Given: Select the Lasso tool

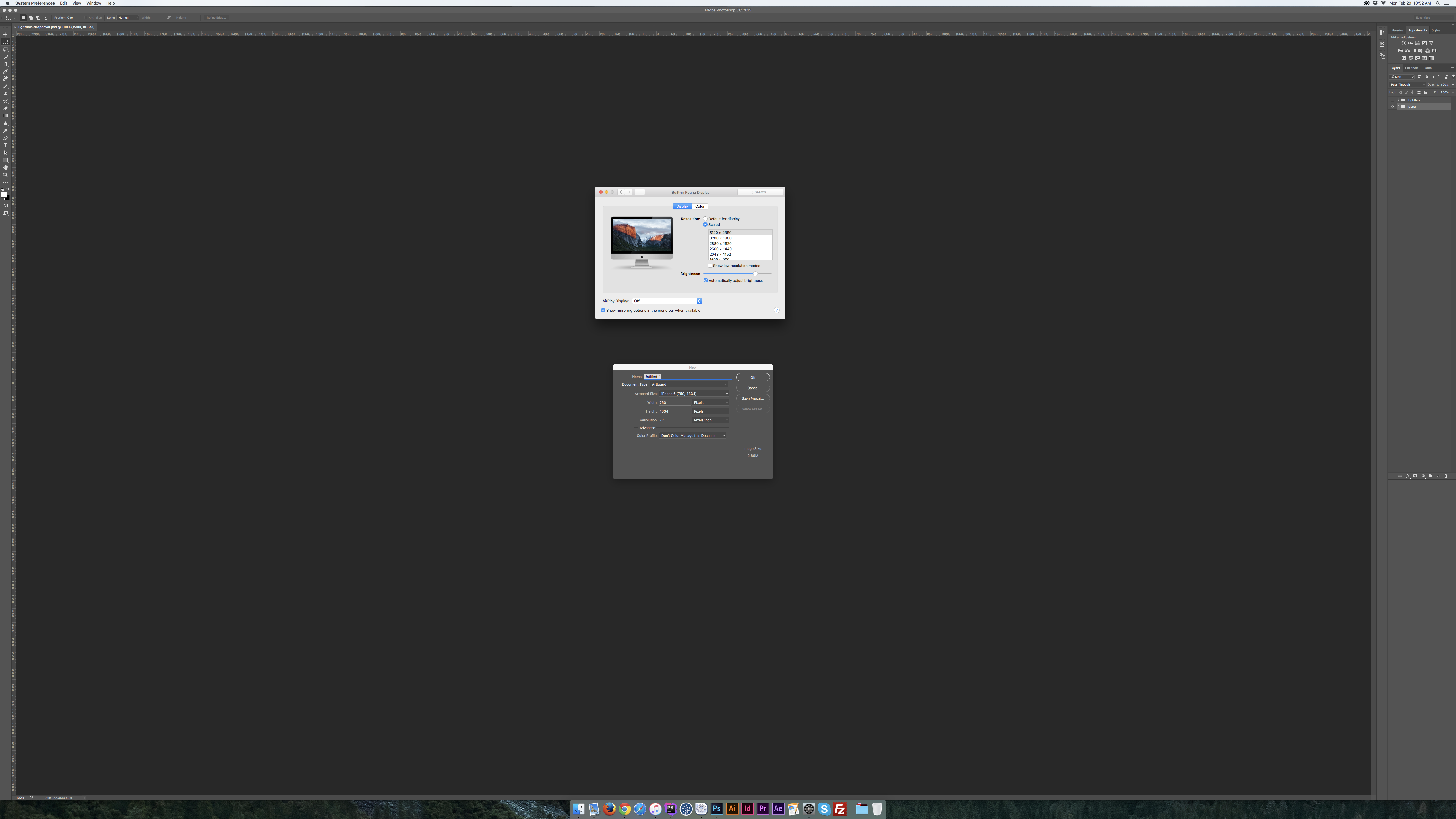Looking at the screenshot, I should point(6,49).
